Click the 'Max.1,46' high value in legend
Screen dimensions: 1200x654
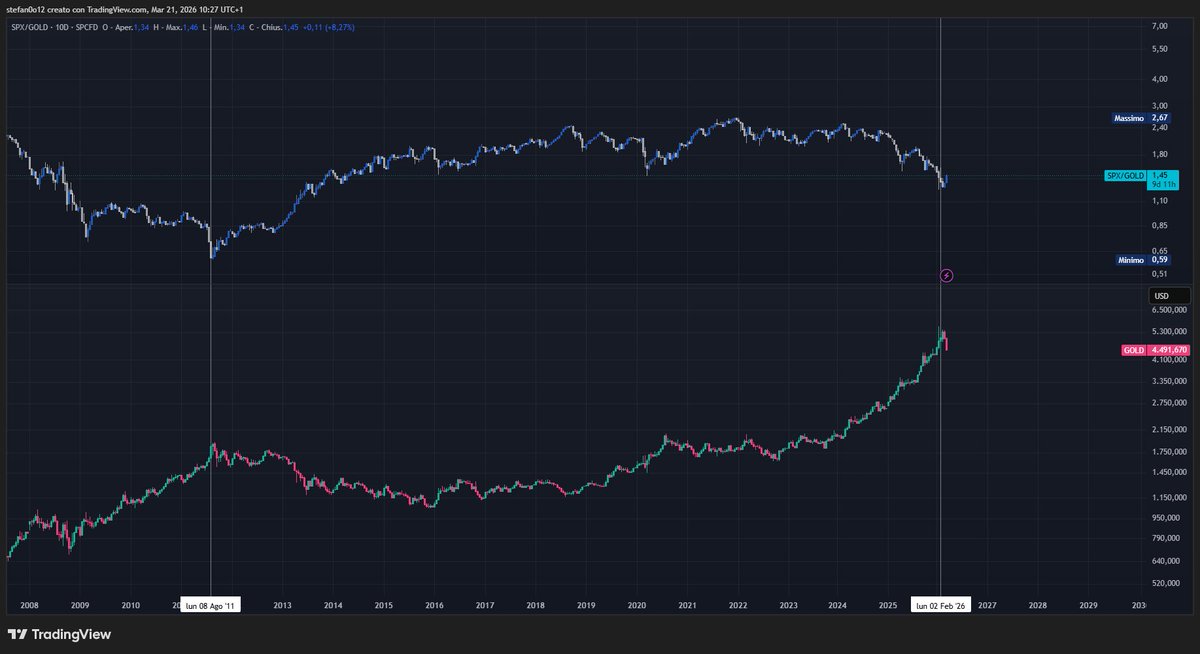point(182,27)
